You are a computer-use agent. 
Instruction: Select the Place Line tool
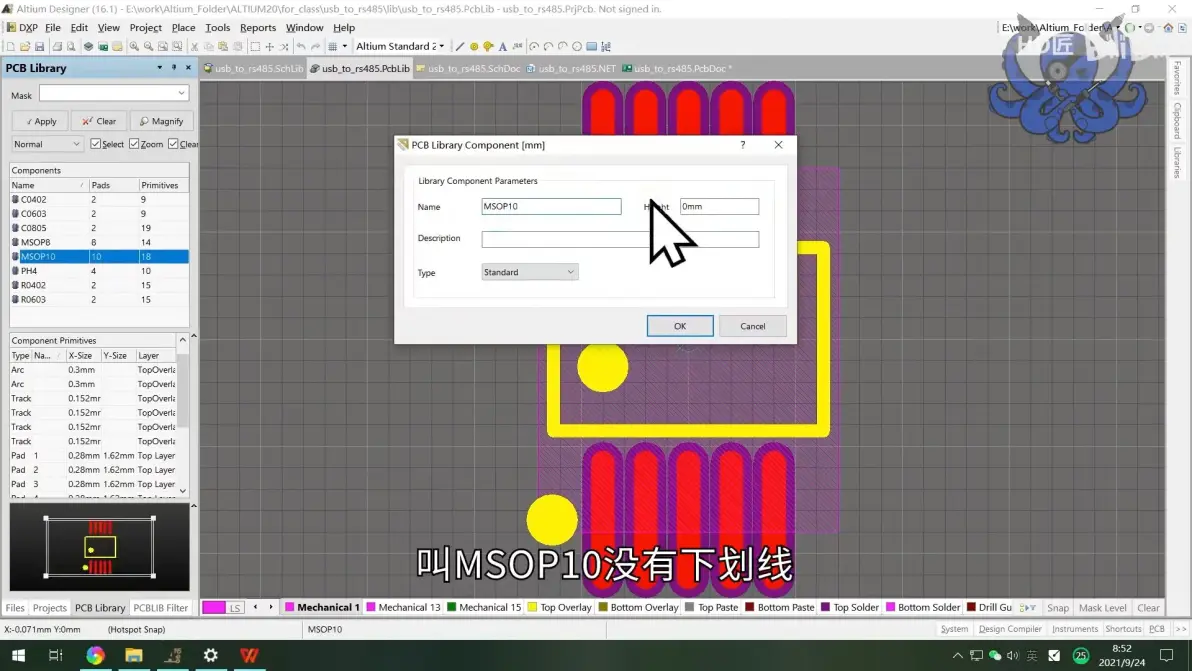(459, 46)
